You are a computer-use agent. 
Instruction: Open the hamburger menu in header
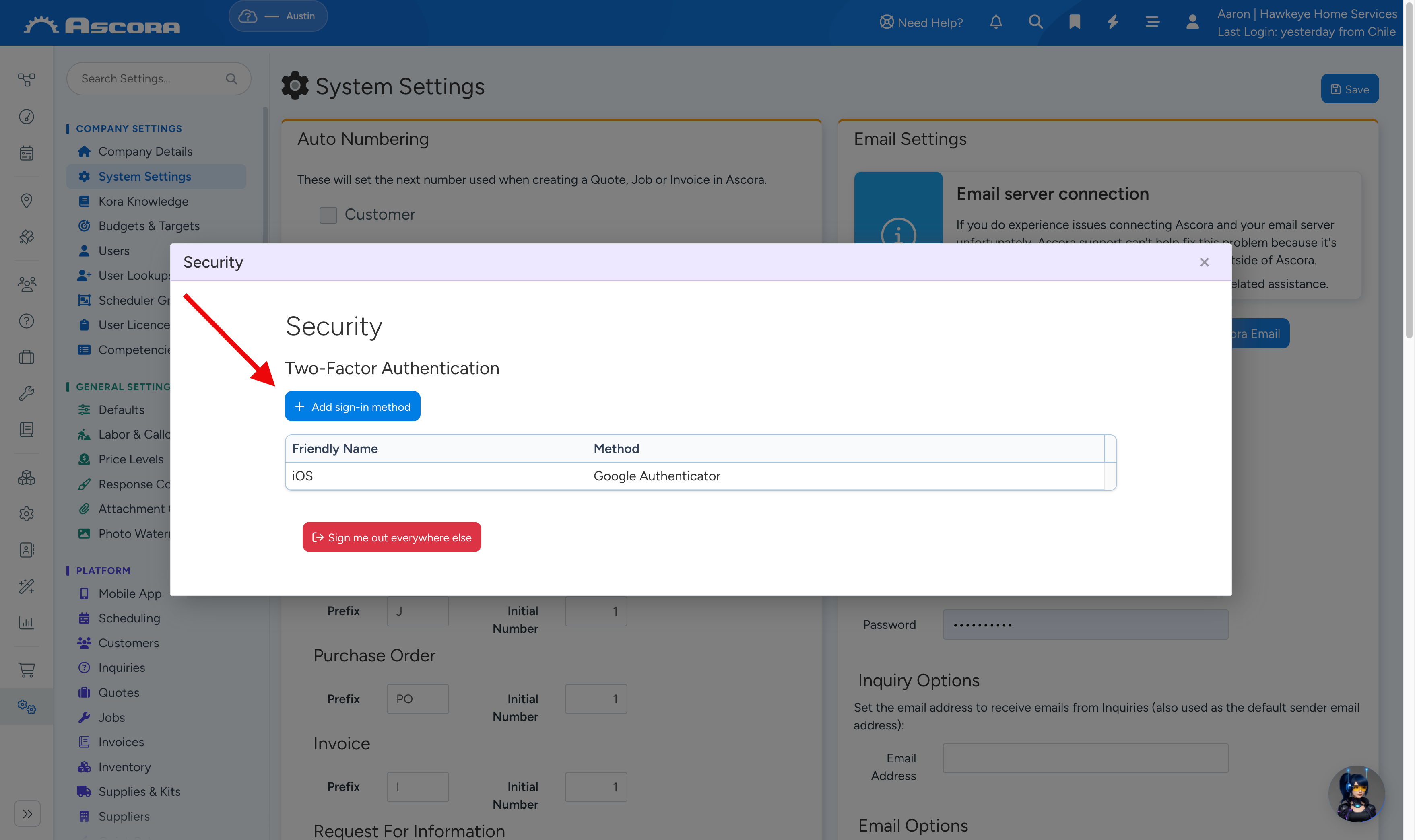pos(1152,22)
